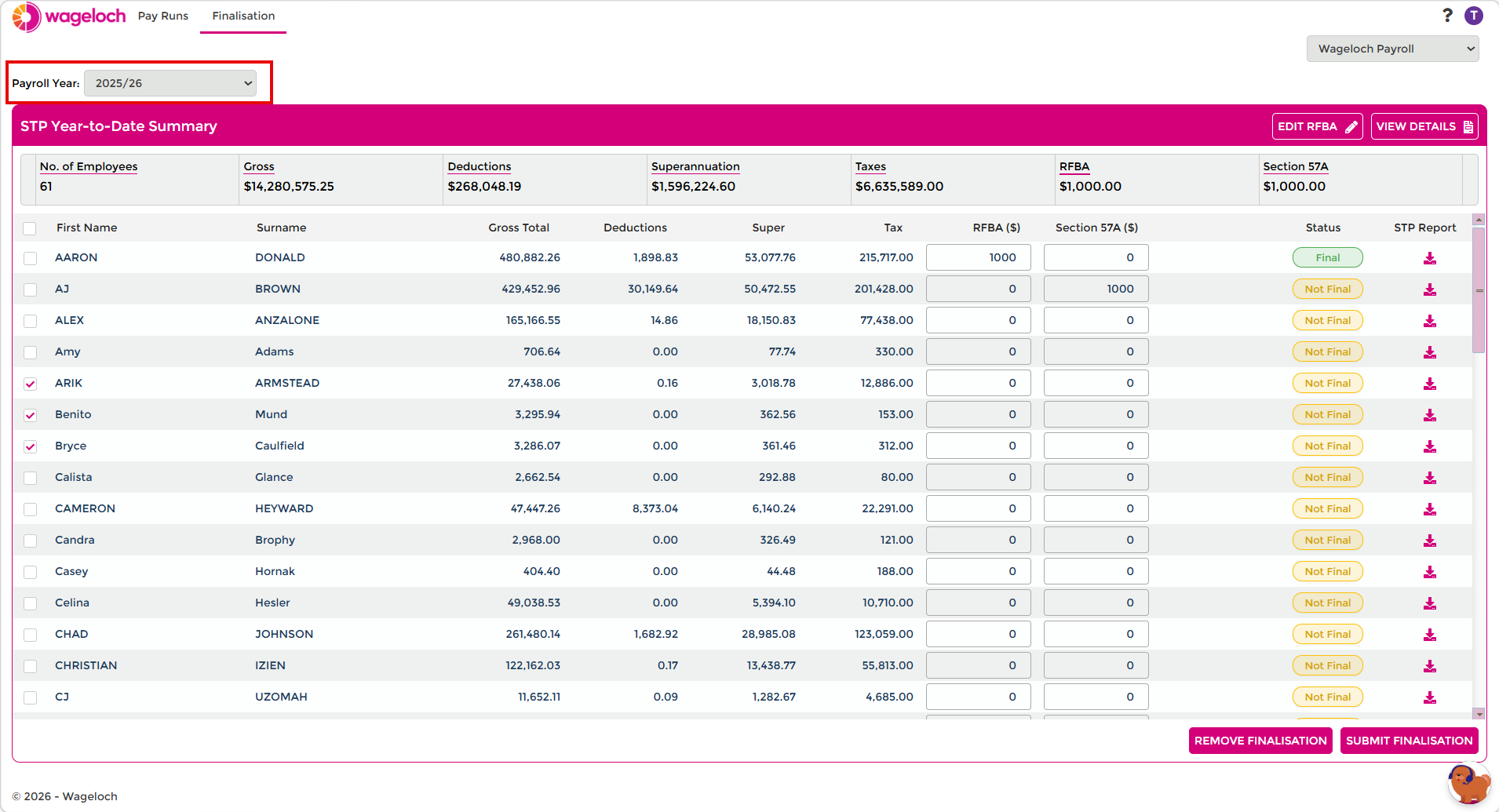Open the chat assistant mascot icon
1499x812 pixels.
tap(1468, 784)
